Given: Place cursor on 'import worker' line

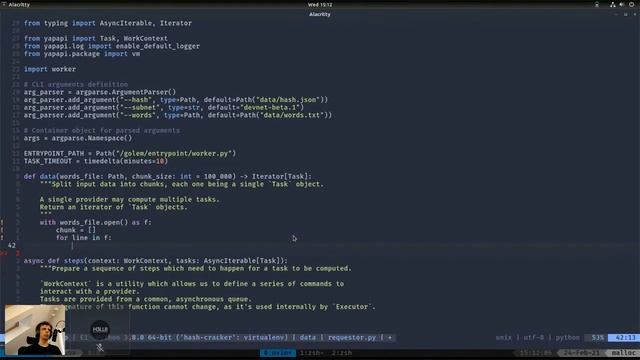Looking at the screenshot, I should [50, 69].
